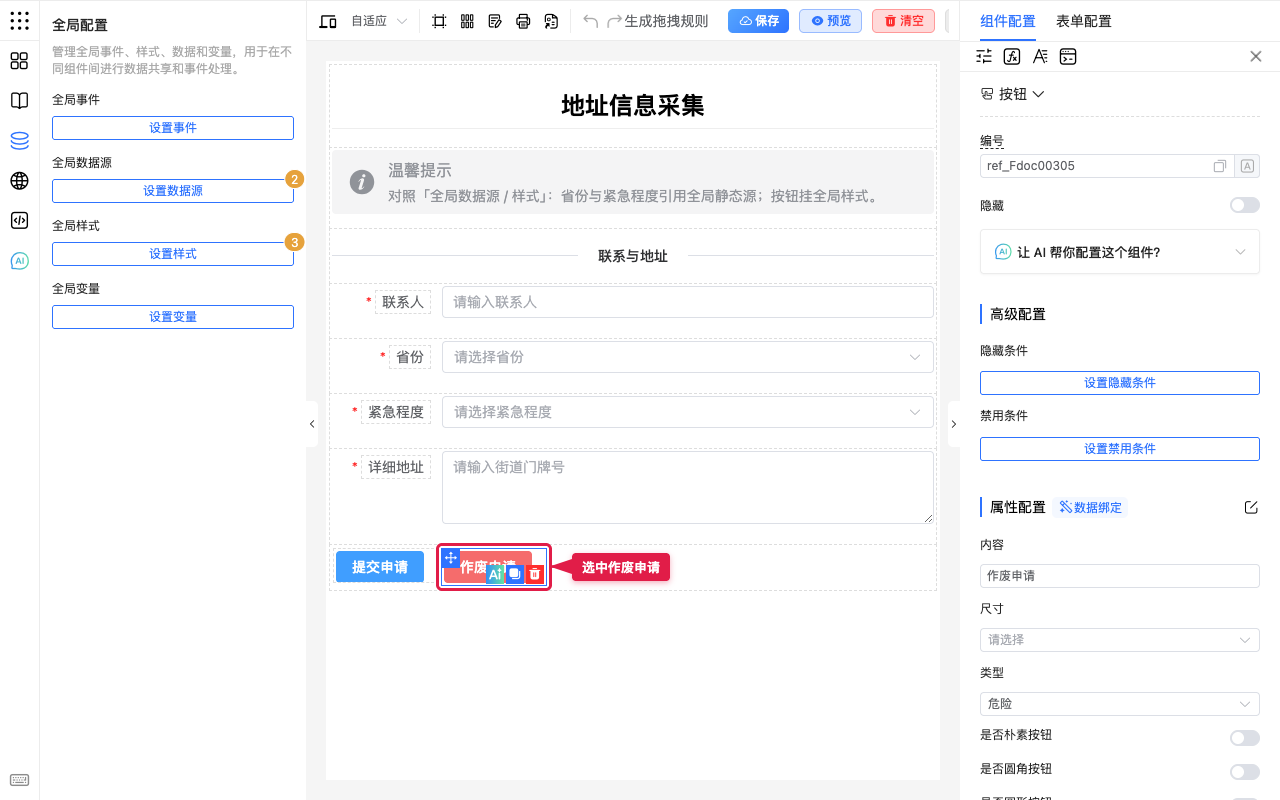Open the sliders settings tab icon
Screen dimensions: 1280x800
point(984,57)
